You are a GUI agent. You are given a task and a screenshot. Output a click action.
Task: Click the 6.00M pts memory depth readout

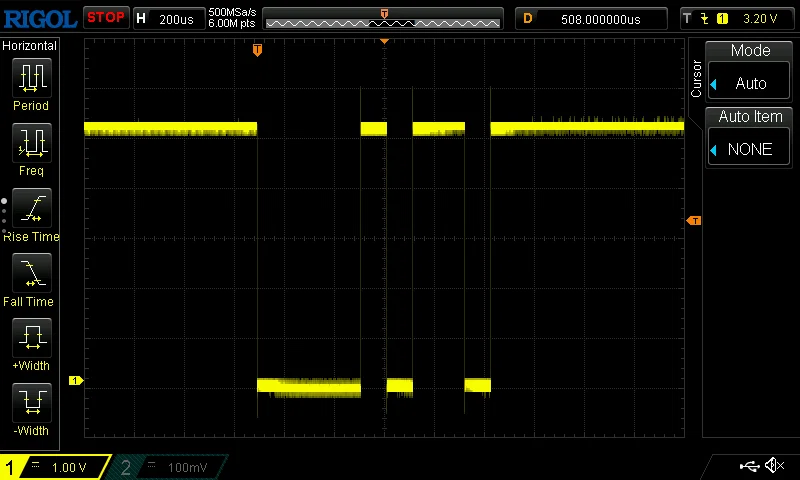[232, 23]
